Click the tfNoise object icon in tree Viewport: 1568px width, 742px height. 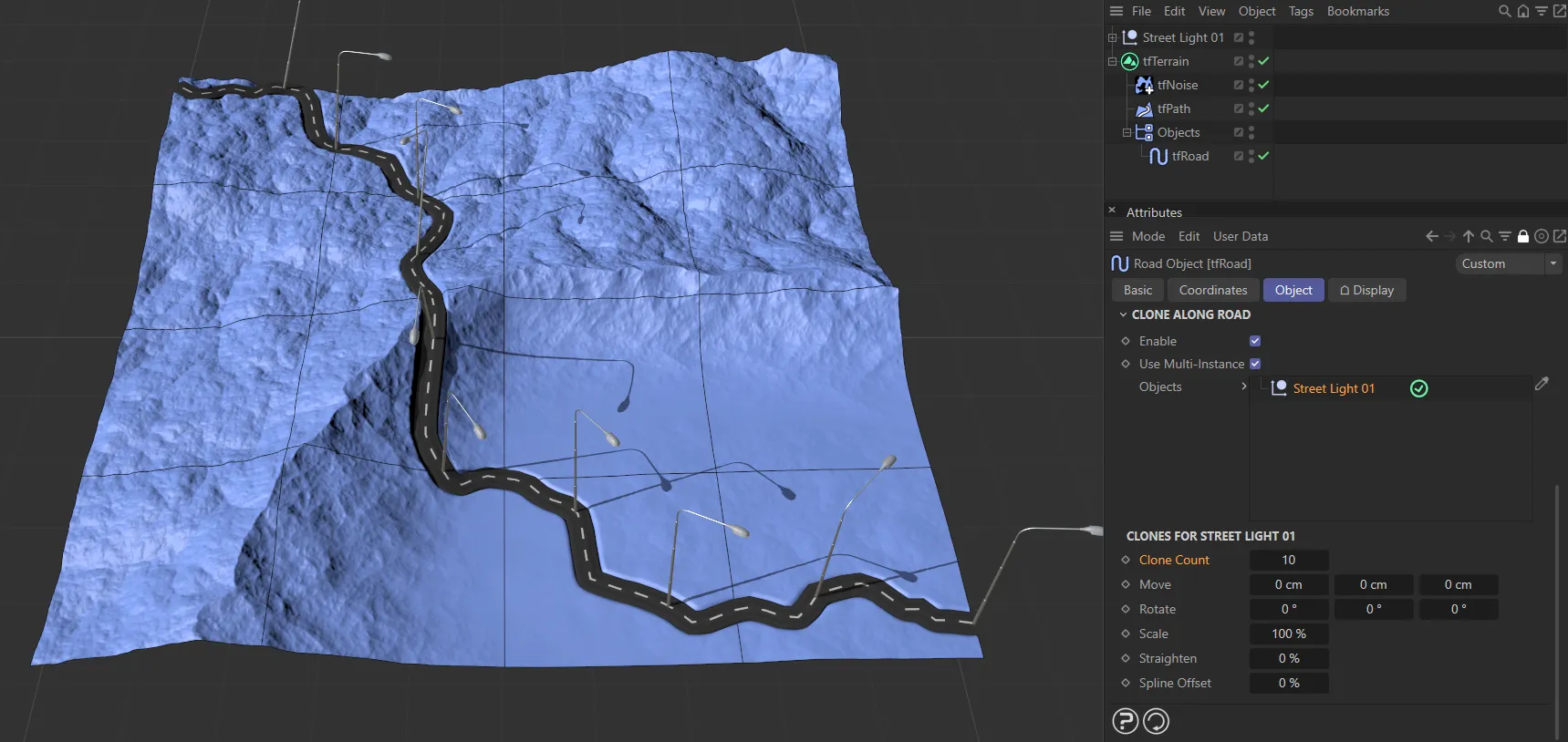[x=1144, y=85]
